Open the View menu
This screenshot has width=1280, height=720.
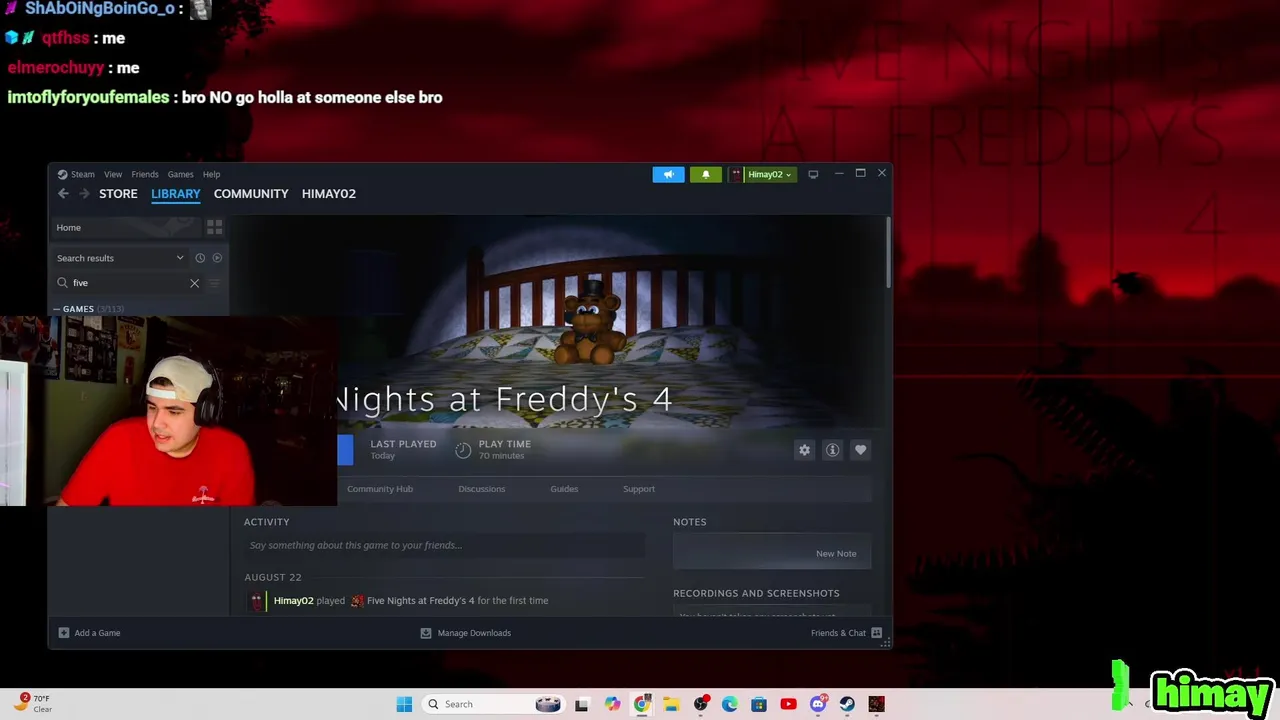113,174
